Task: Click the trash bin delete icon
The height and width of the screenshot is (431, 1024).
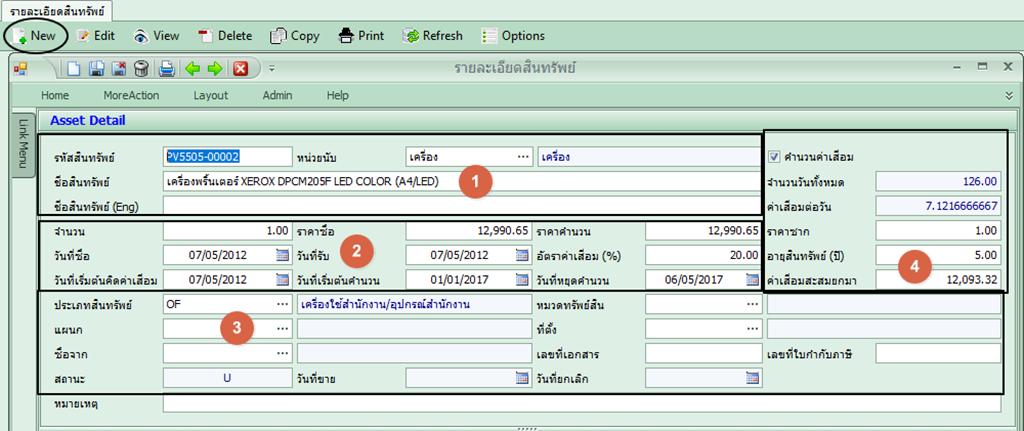Action: tap(142, 69)
